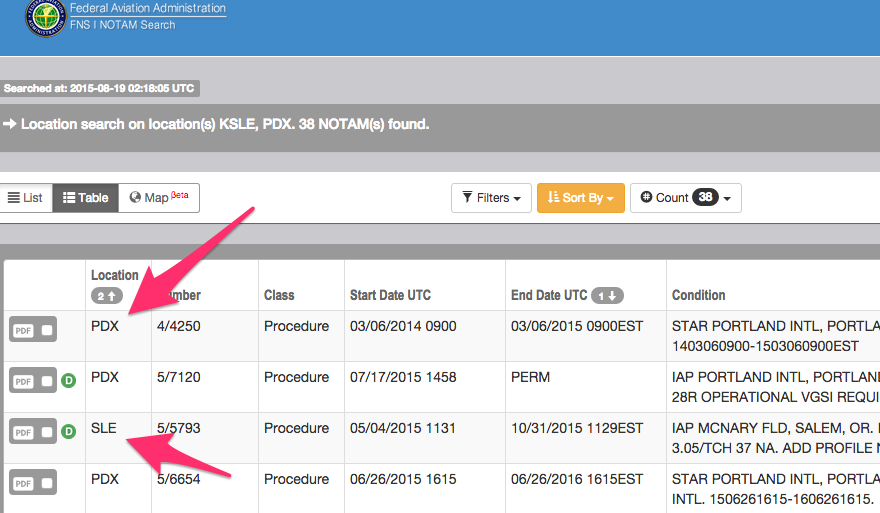Click end date 10/31/2015 1129EST

[577, 428]
